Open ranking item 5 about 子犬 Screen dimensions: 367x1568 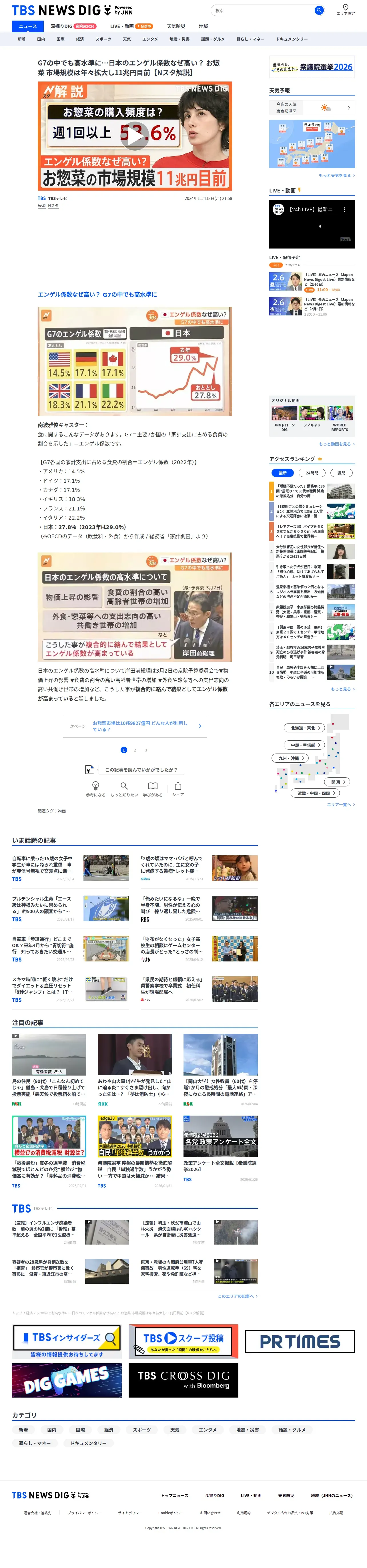312,572
